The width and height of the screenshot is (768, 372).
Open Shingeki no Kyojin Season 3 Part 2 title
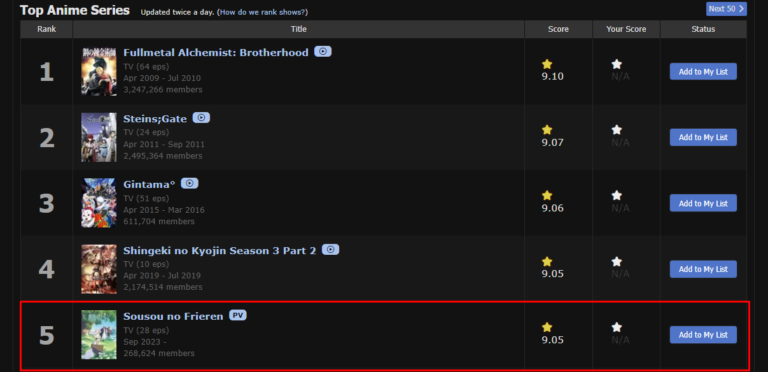(x=219, y=251)
